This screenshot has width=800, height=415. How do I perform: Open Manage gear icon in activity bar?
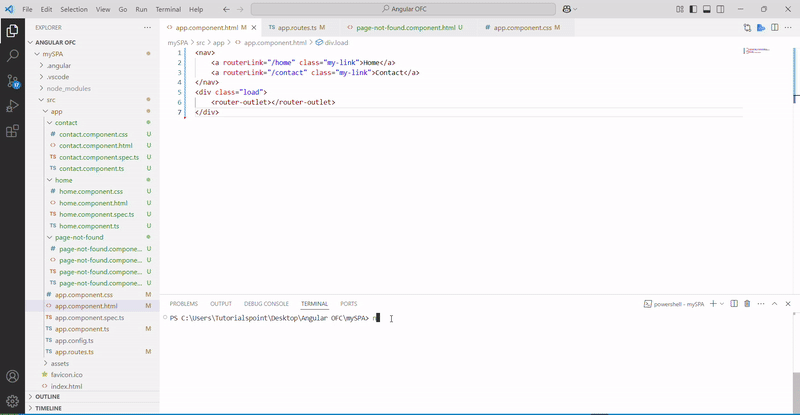[12, 401]
